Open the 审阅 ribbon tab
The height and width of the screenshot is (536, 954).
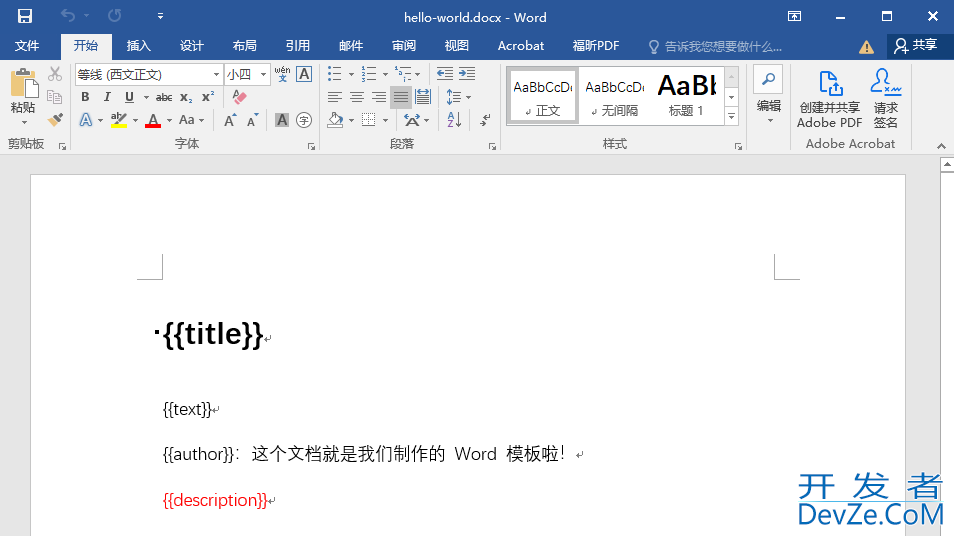pos(404,46)
